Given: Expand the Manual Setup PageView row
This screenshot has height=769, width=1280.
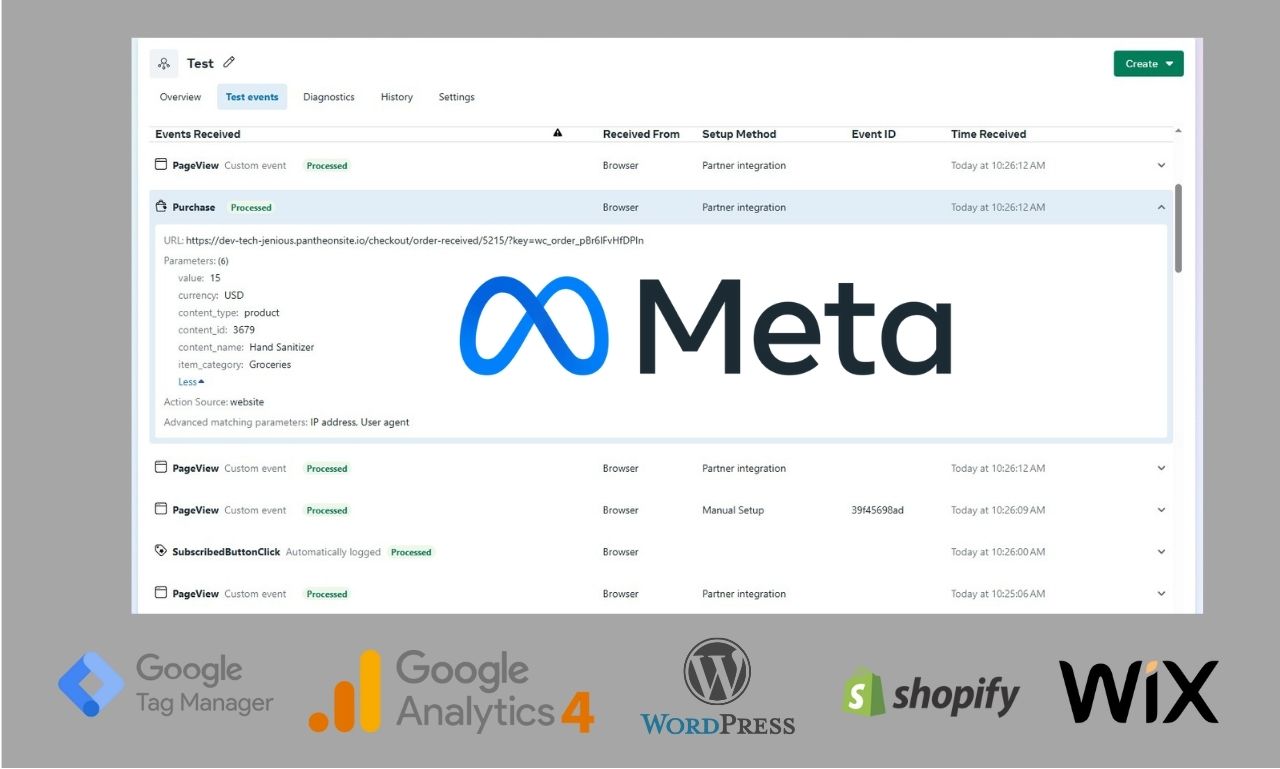Looking at the screenshot, I should pos(1161,510).
